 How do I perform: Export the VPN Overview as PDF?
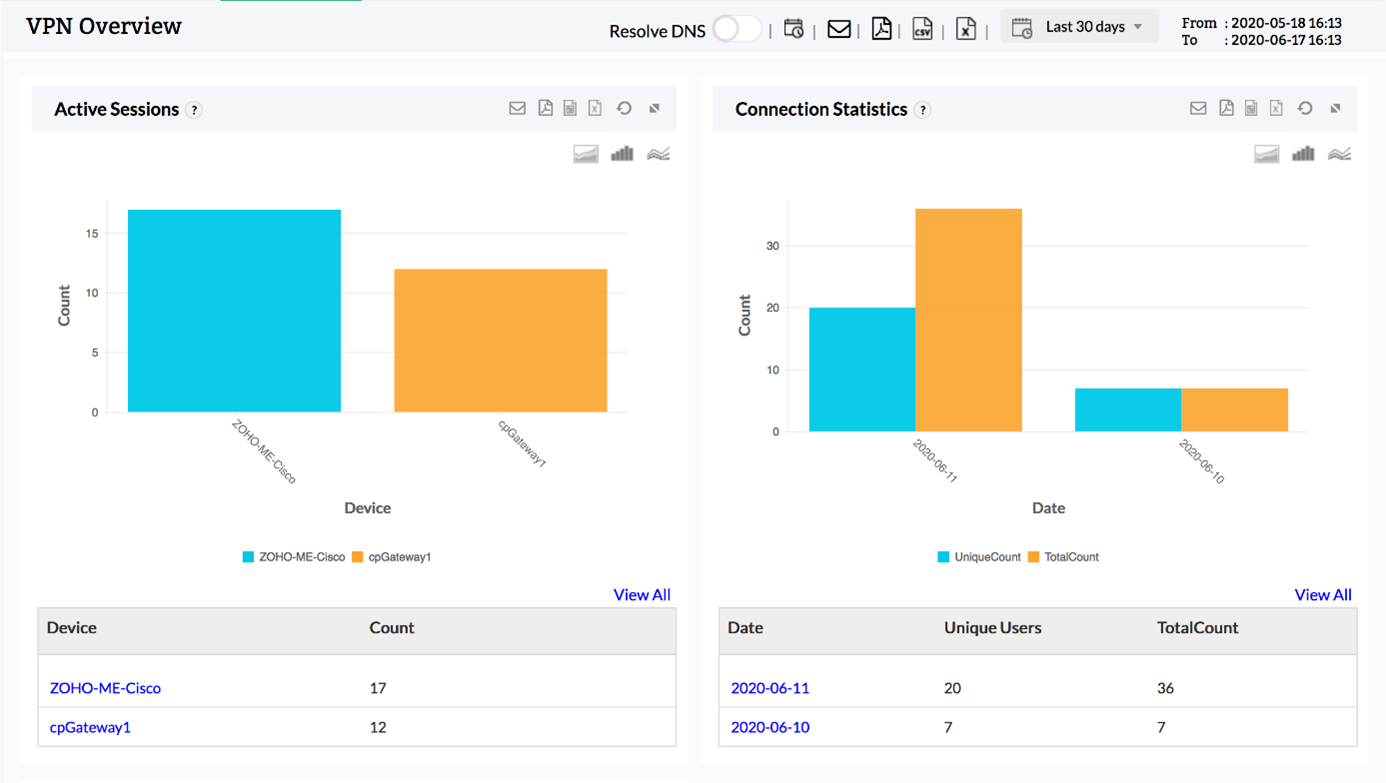881,29
